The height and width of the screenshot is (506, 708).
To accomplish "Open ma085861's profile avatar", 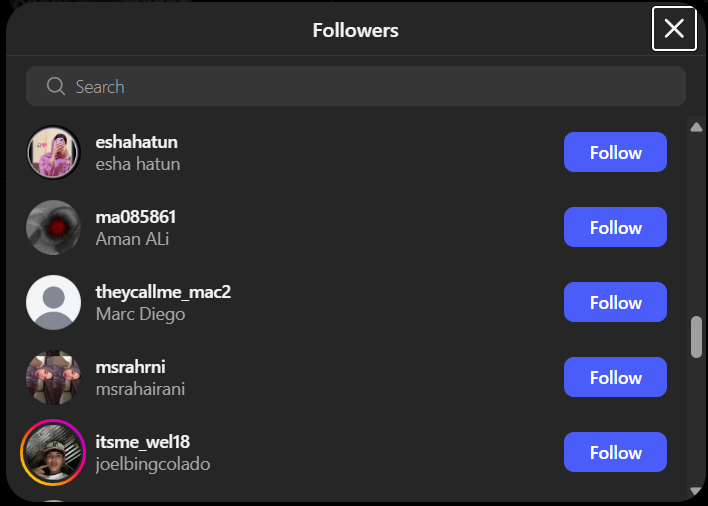I will [53, 227].
